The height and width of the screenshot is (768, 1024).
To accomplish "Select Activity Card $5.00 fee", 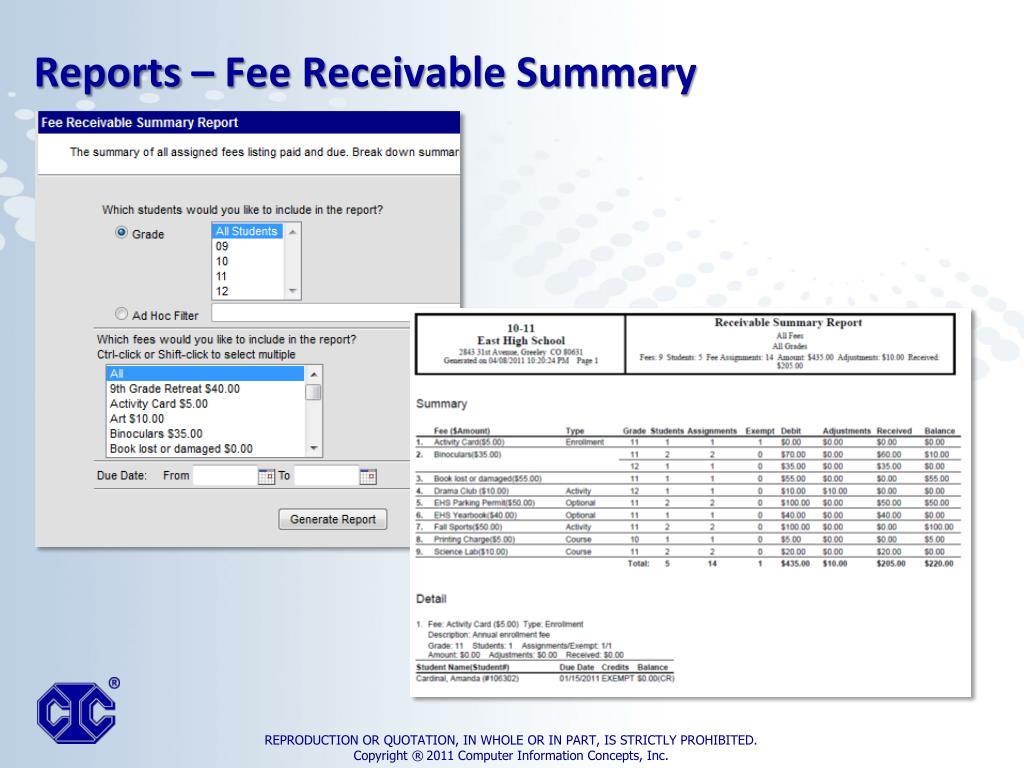I will [x=205, y=404].
